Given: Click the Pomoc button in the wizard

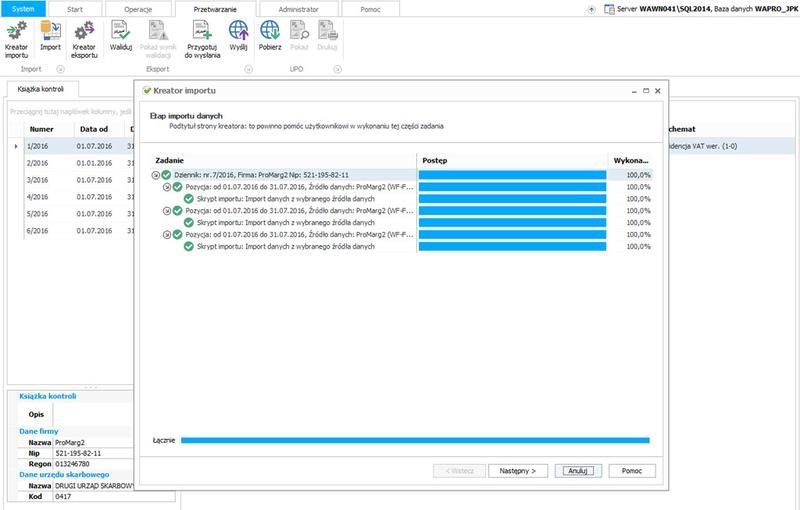Looking at the screenshot, I should pos(632,471).
